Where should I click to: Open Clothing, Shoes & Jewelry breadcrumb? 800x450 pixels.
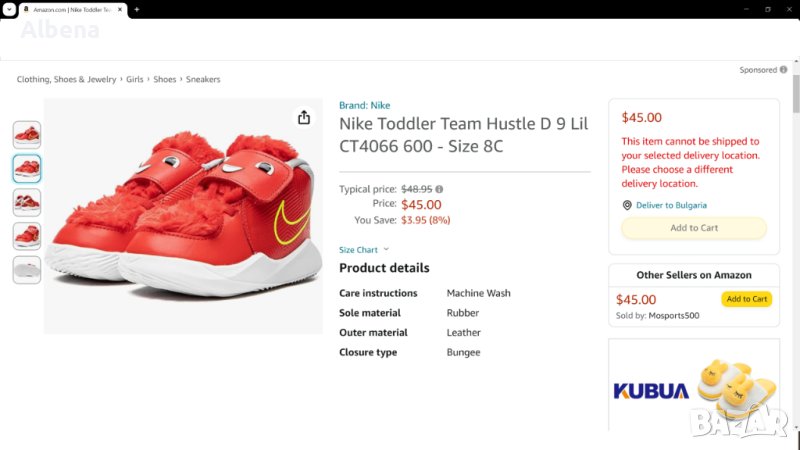click(66, 79)
